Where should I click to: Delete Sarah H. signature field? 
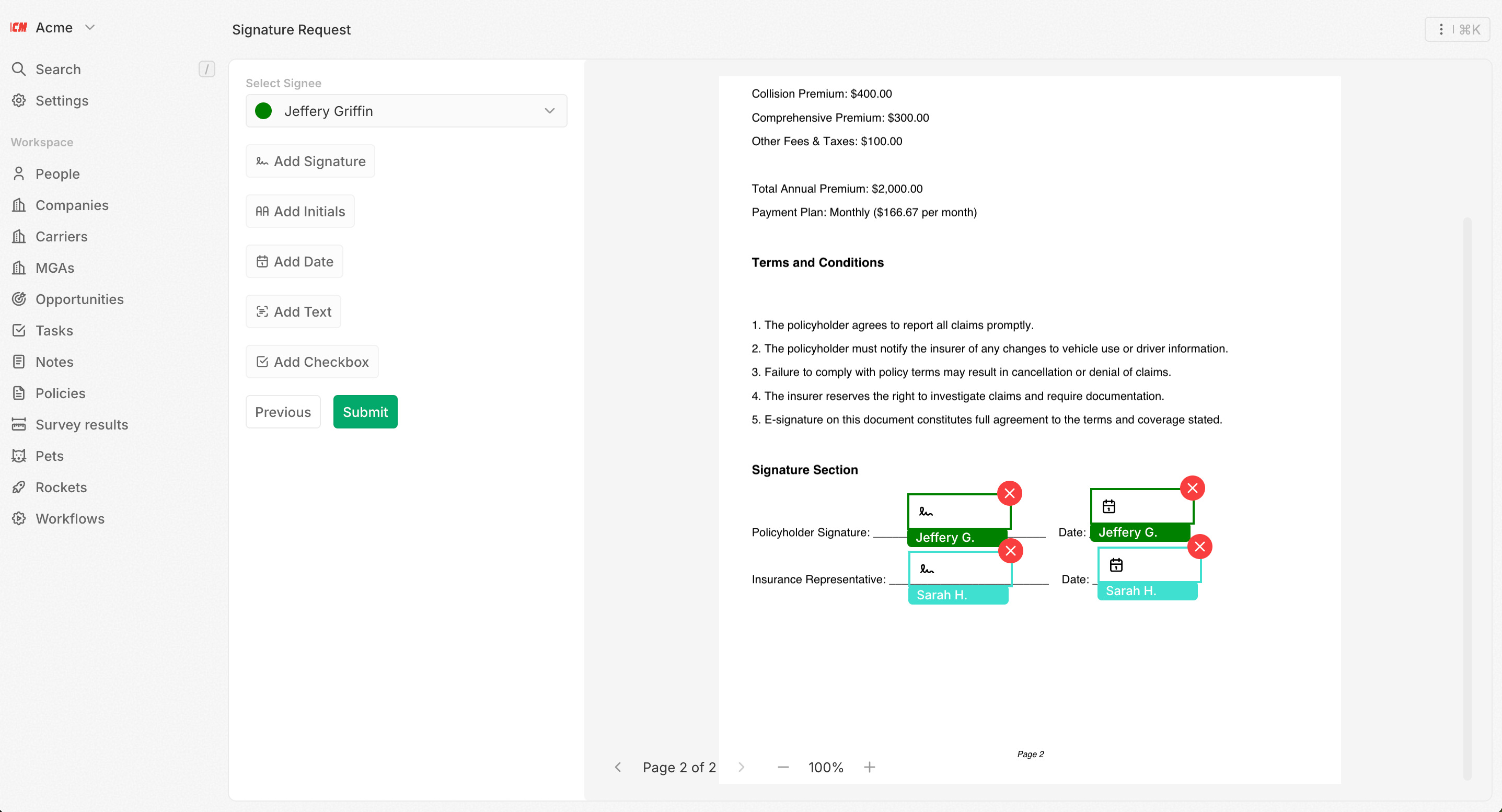coord(1010,551)
